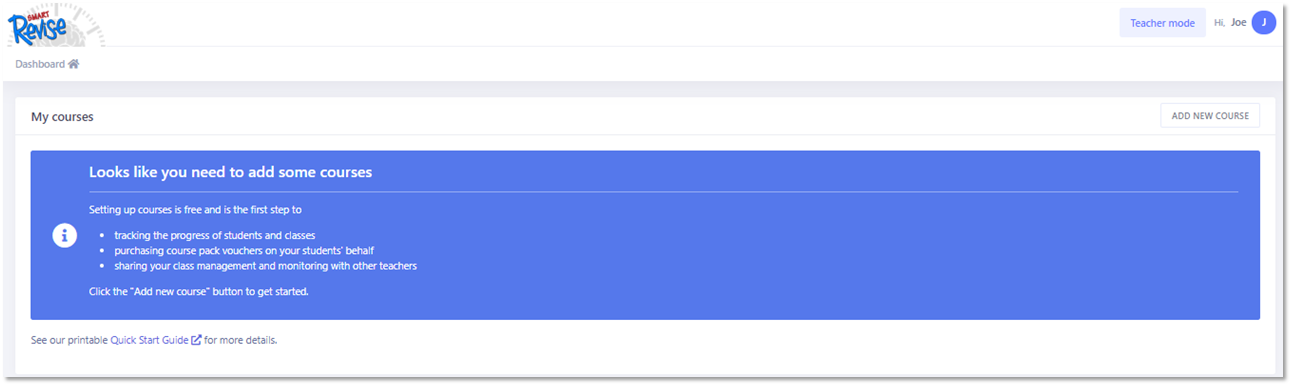Click the external link icon after Quick Start Guide

(x=196, y=341)
